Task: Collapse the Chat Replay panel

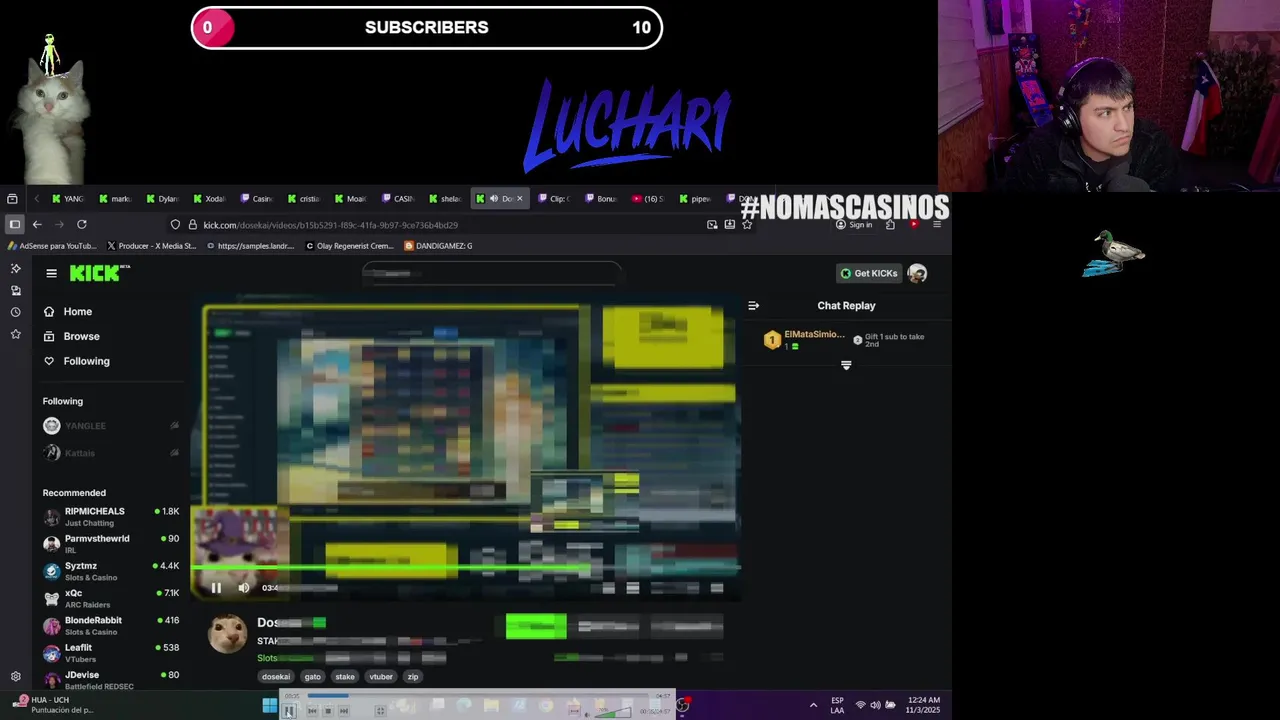Action: 753,306
